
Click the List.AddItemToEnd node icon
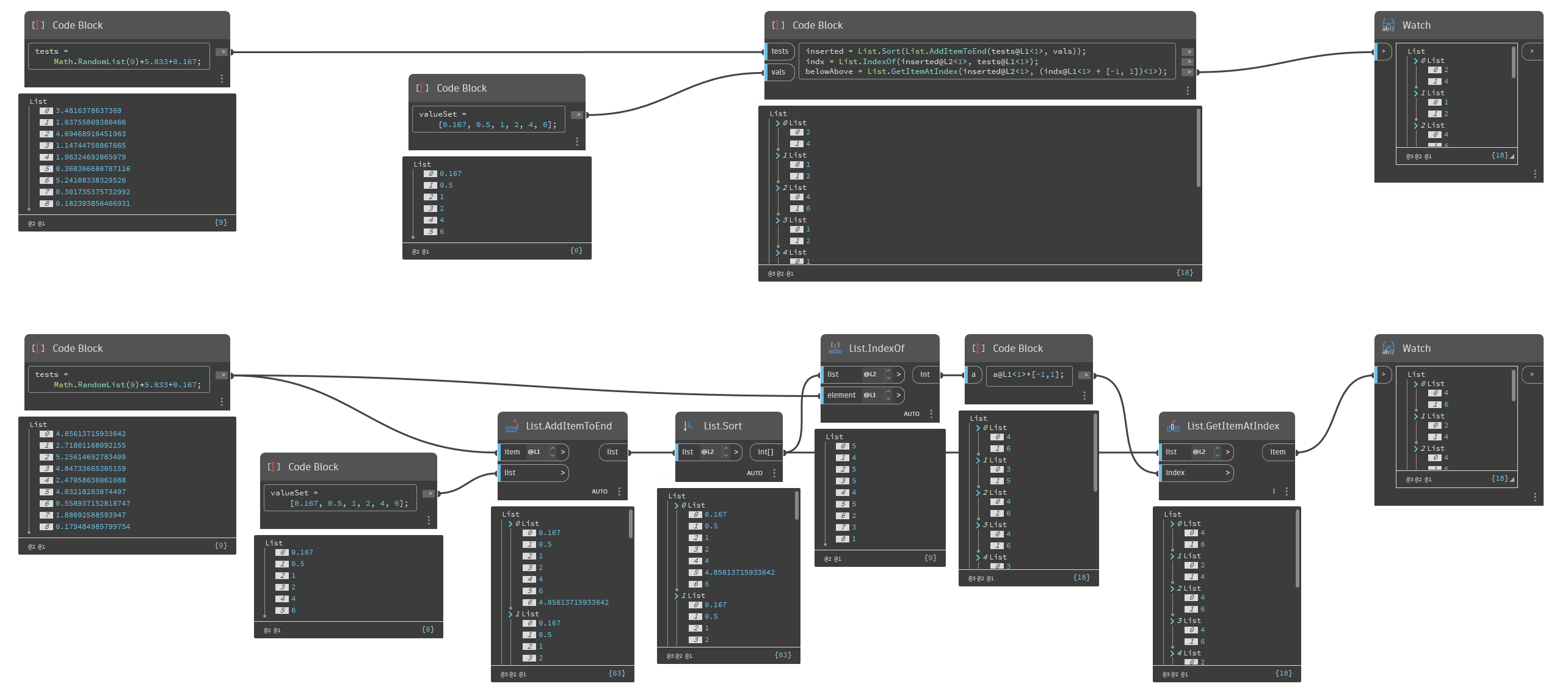(512, 426)
